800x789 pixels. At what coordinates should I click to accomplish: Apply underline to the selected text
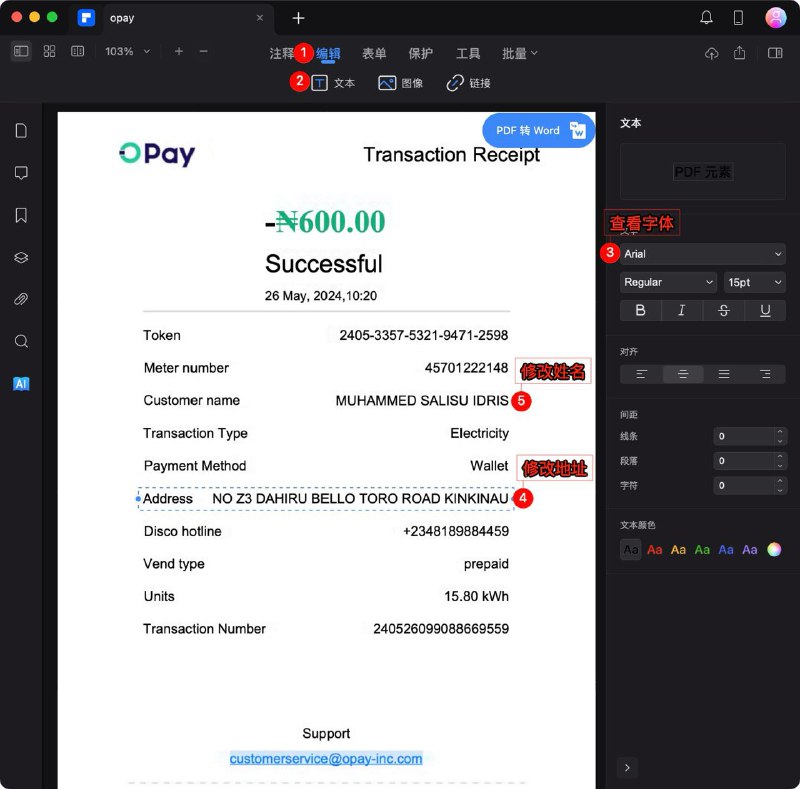(765, 311)
